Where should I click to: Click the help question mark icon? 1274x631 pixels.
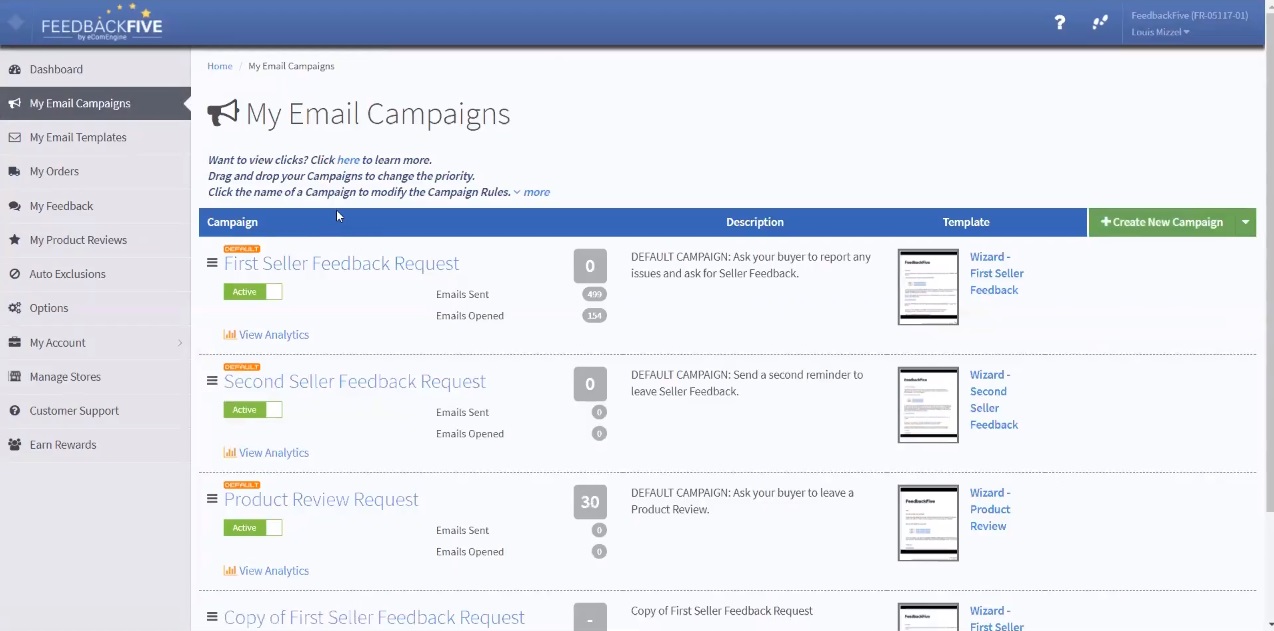click(x=1059, y=22)
